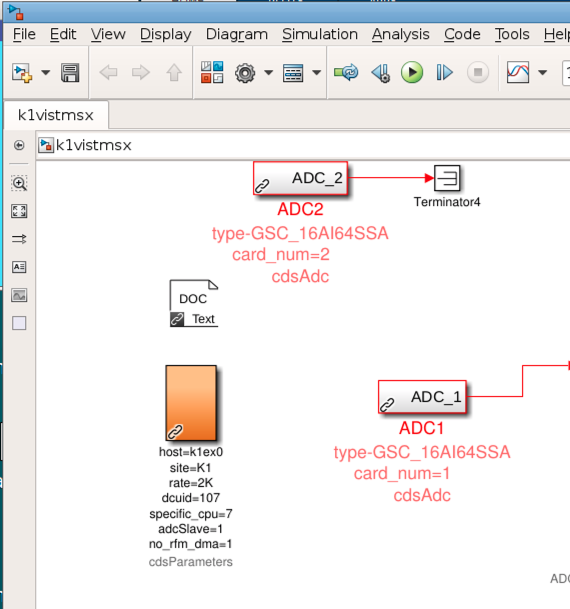This screenshot has width=570, height=609.
Task: Toggle the Hide/Show Model Browser icon
Action: 19,145
